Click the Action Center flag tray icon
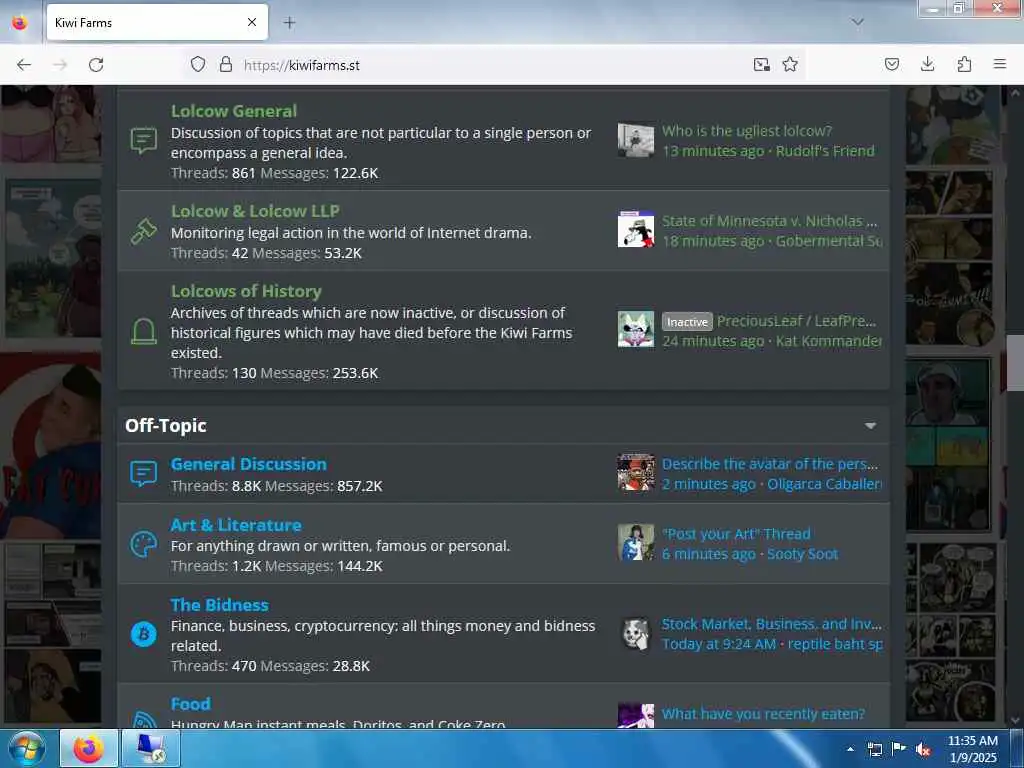The height and width of the screenshot is (768, 1024). (x=899, y=749)
